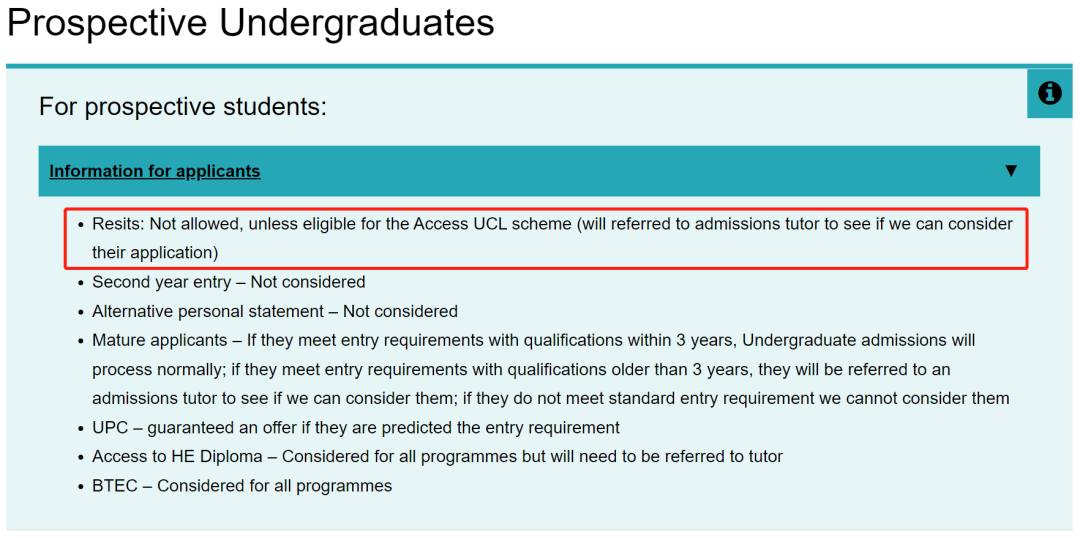Click the For prospective students heading

tap(183, 107)
